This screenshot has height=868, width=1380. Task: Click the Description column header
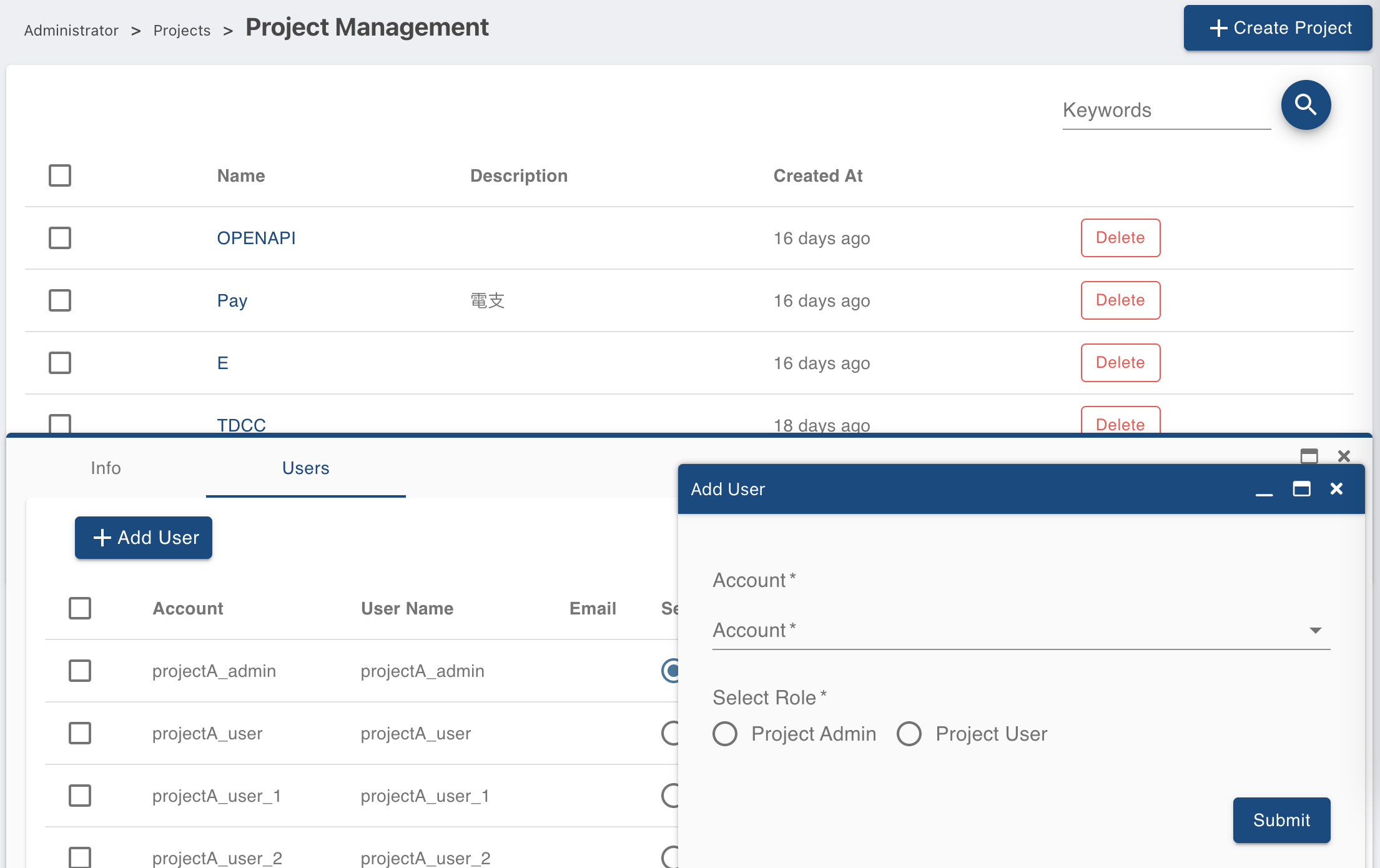coord(518,175)
